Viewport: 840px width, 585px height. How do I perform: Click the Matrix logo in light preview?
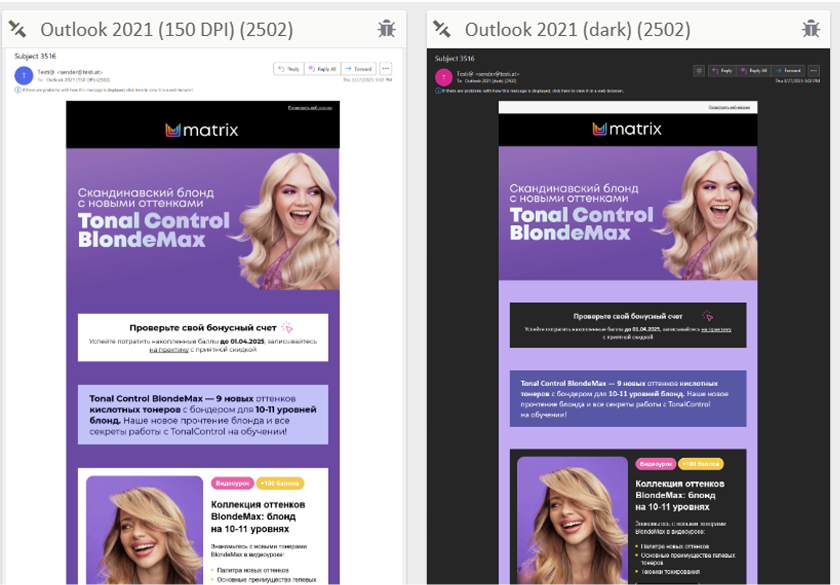click(x=202, y=129)
